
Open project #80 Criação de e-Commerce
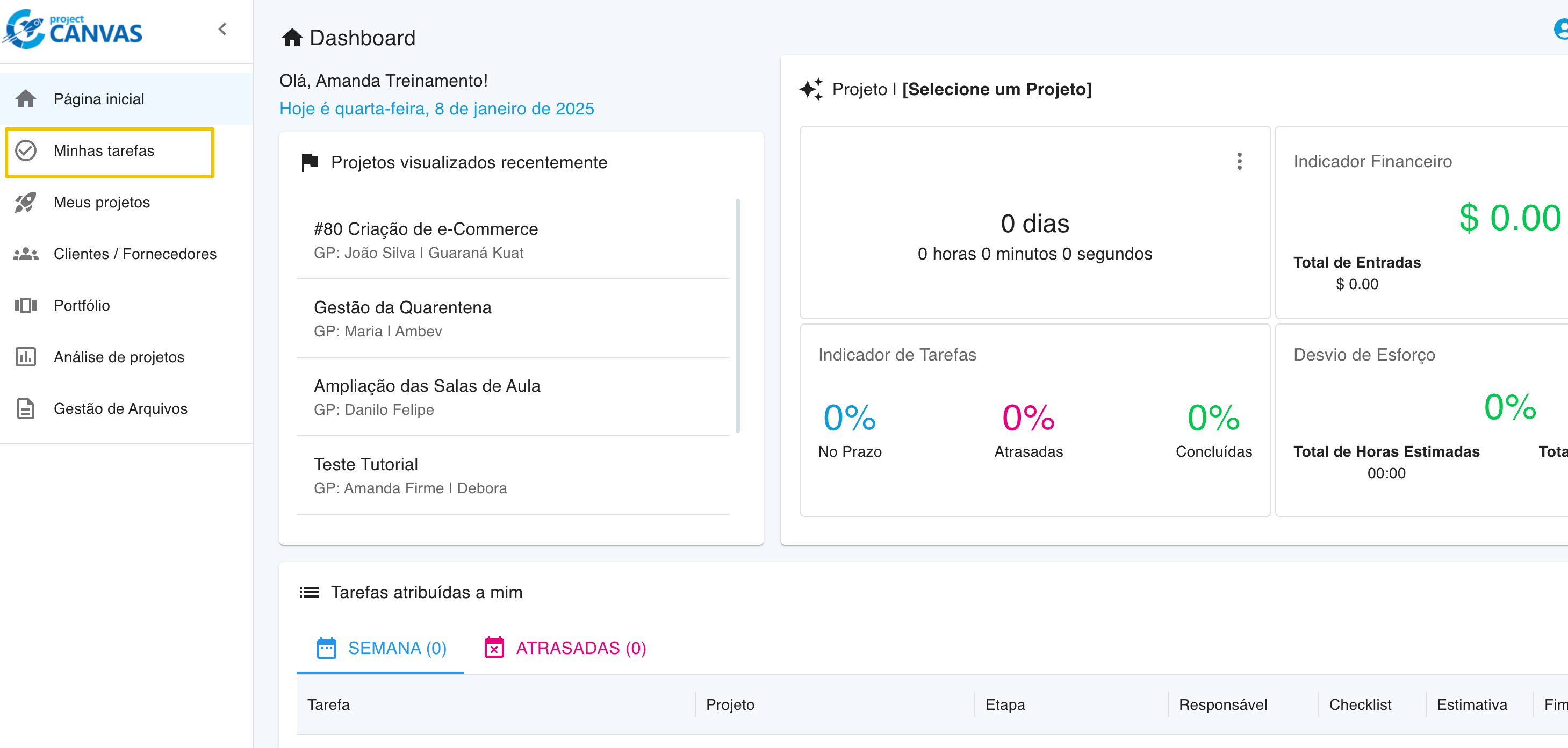[426, 229]
